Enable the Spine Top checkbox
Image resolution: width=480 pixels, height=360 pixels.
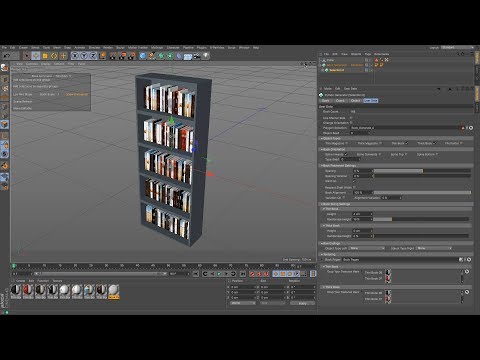[x=407, y=154]
